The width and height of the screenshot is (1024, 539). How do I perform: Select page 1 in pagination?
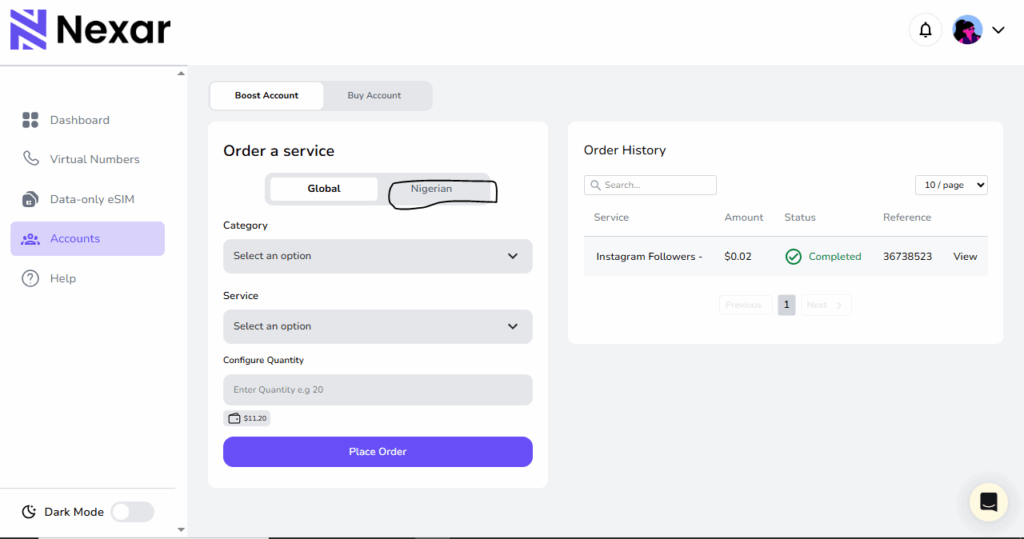[x=786, y=305]
